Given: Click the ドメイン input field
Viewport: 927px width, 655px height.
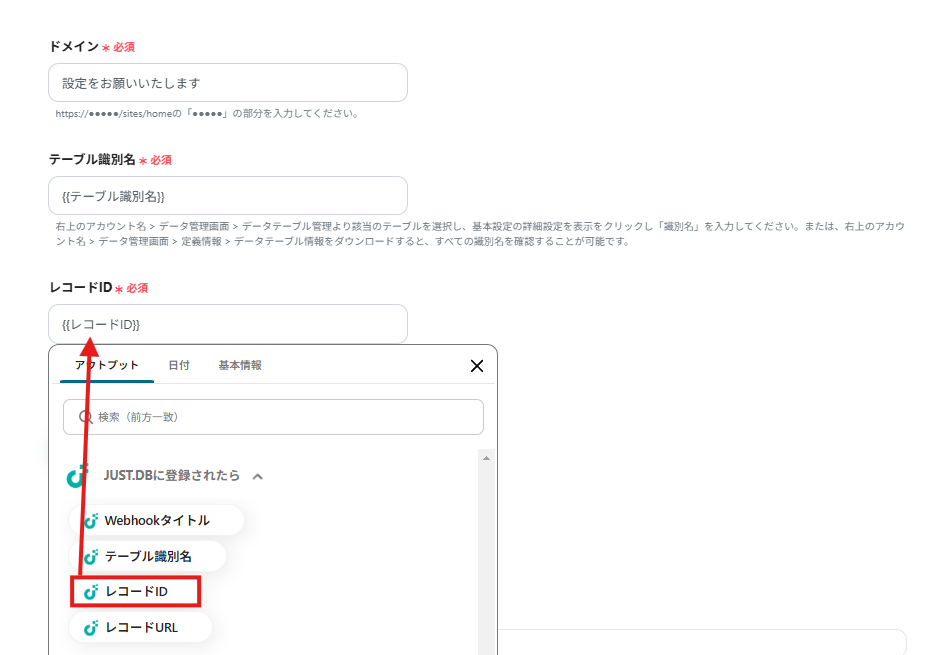Looking at the screenshot, I should coord(228,82).
